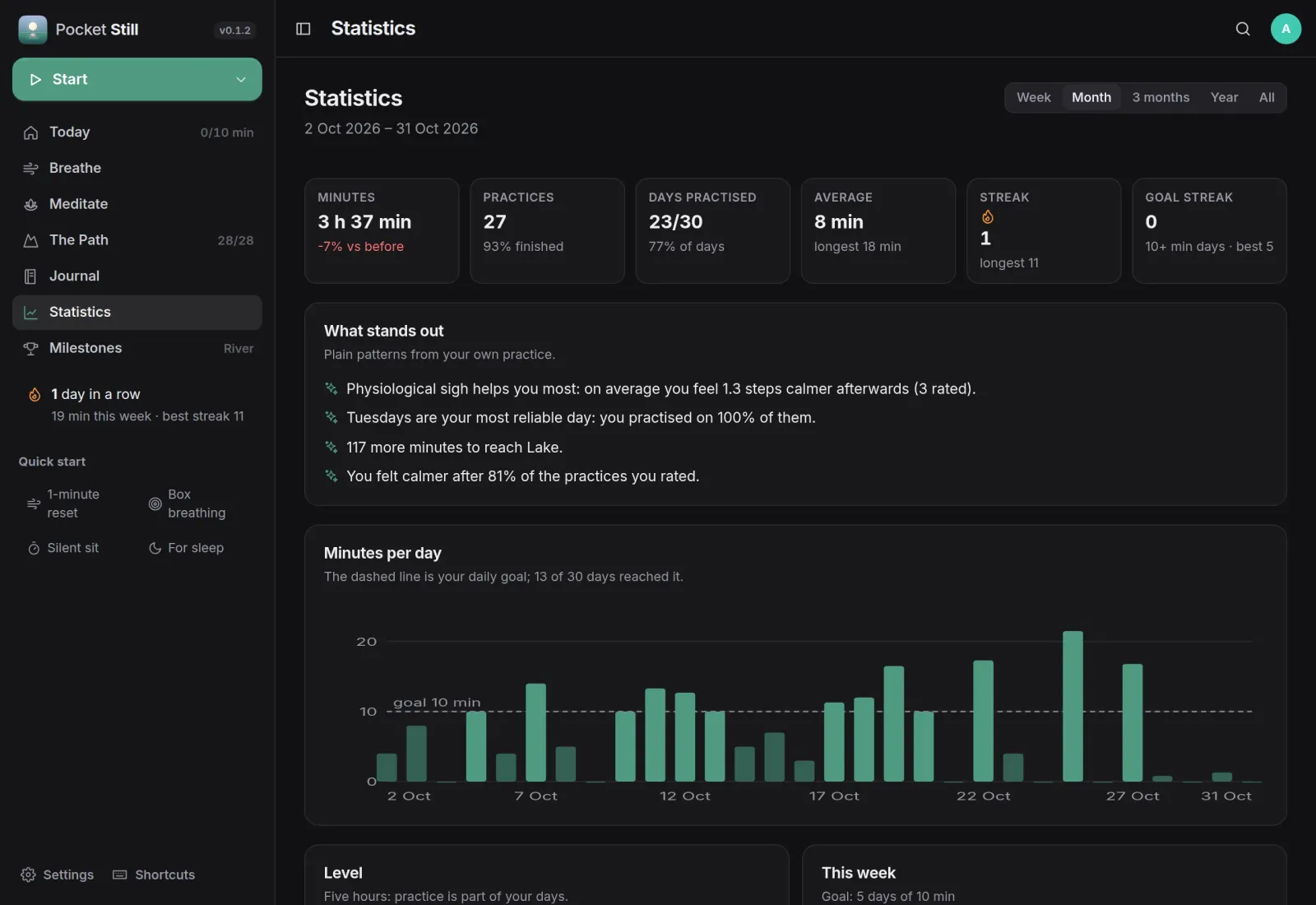Open the user avatar 'A' menu
Viewport: 1316px width, 905px height.
[x=1286, y=29]
